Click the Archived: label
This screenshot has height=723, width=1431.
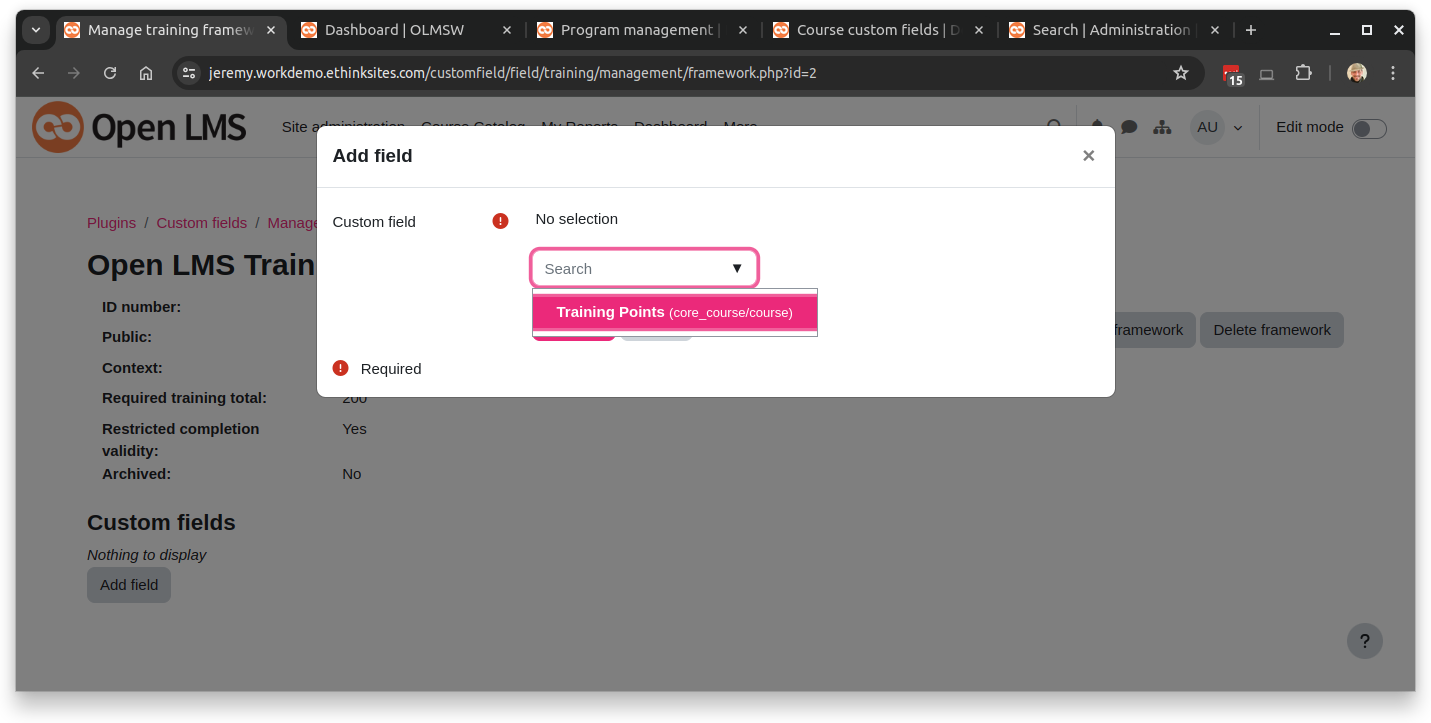136,474
